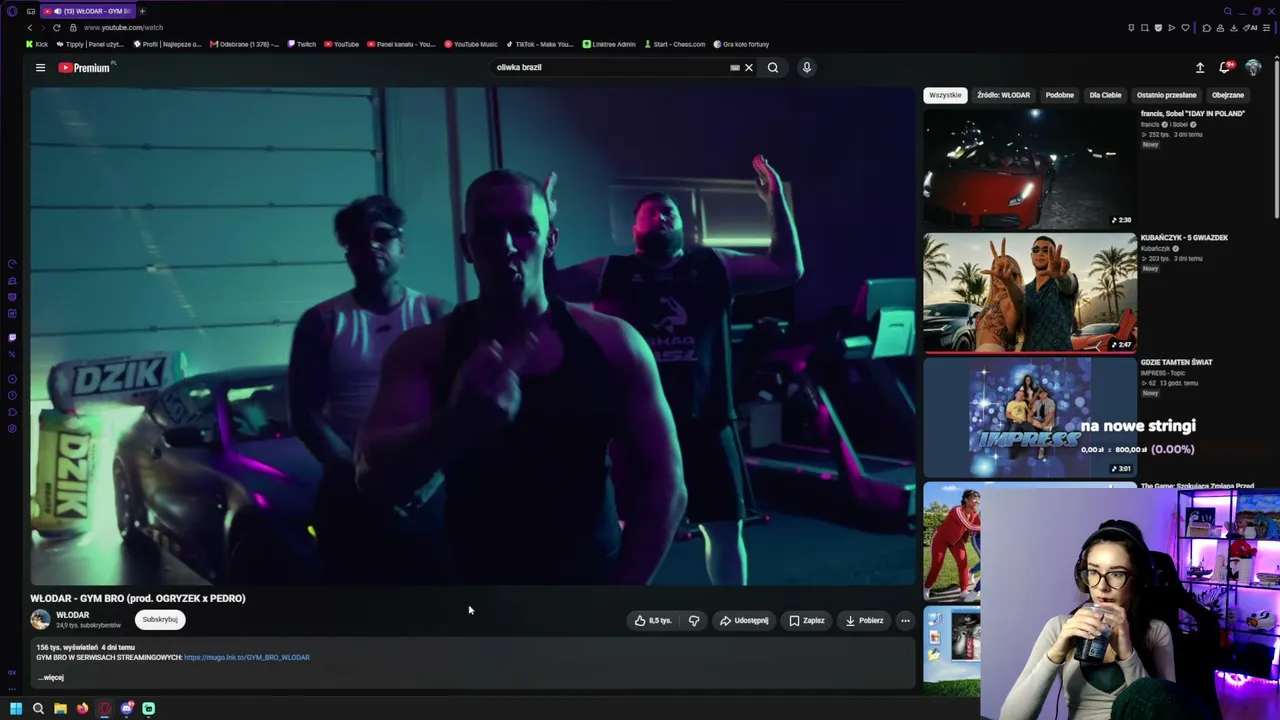Open the 1DAY IN POLAND video thumbnail
1280x720 pixels.
(x=1029, y=168)
